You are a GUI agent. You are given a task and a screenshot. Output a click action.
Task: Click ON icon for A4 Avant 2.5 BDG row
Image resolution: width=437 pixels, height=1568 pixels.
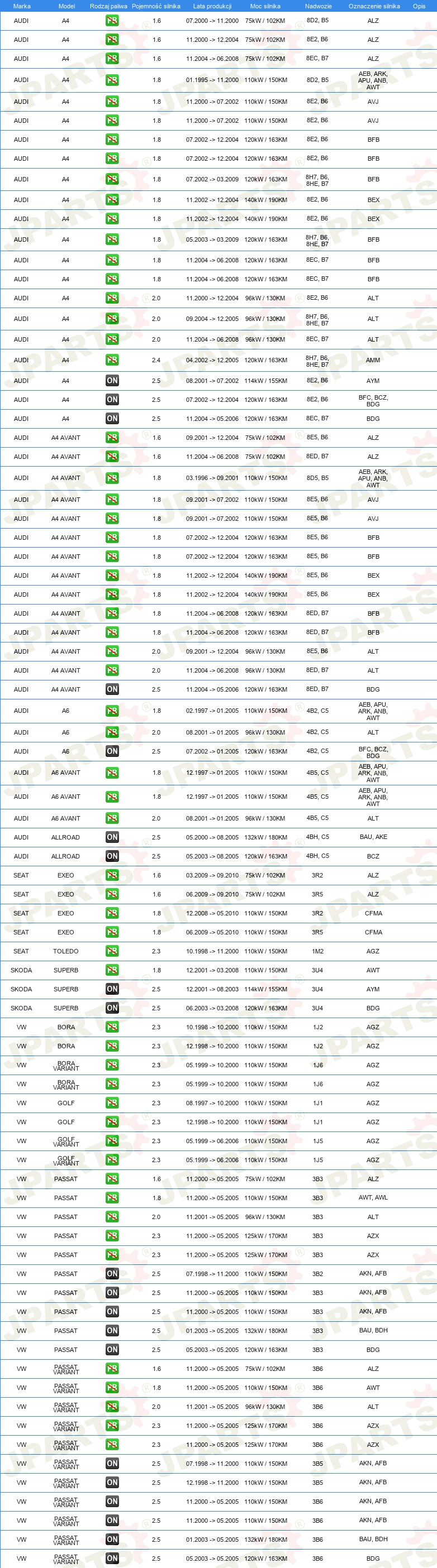112,689
